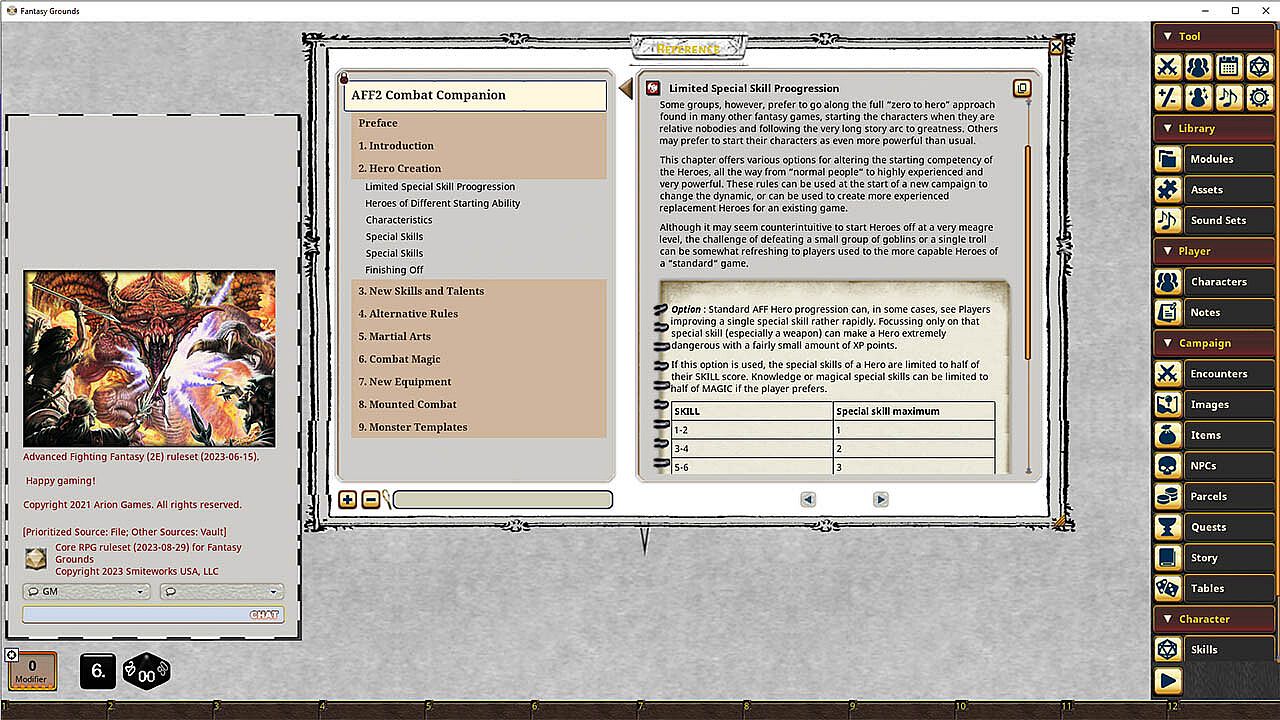The width and height of the screenshot is (1280, 720).
Task: Collapse the Player sidebar section
Action: point(1214,251)
